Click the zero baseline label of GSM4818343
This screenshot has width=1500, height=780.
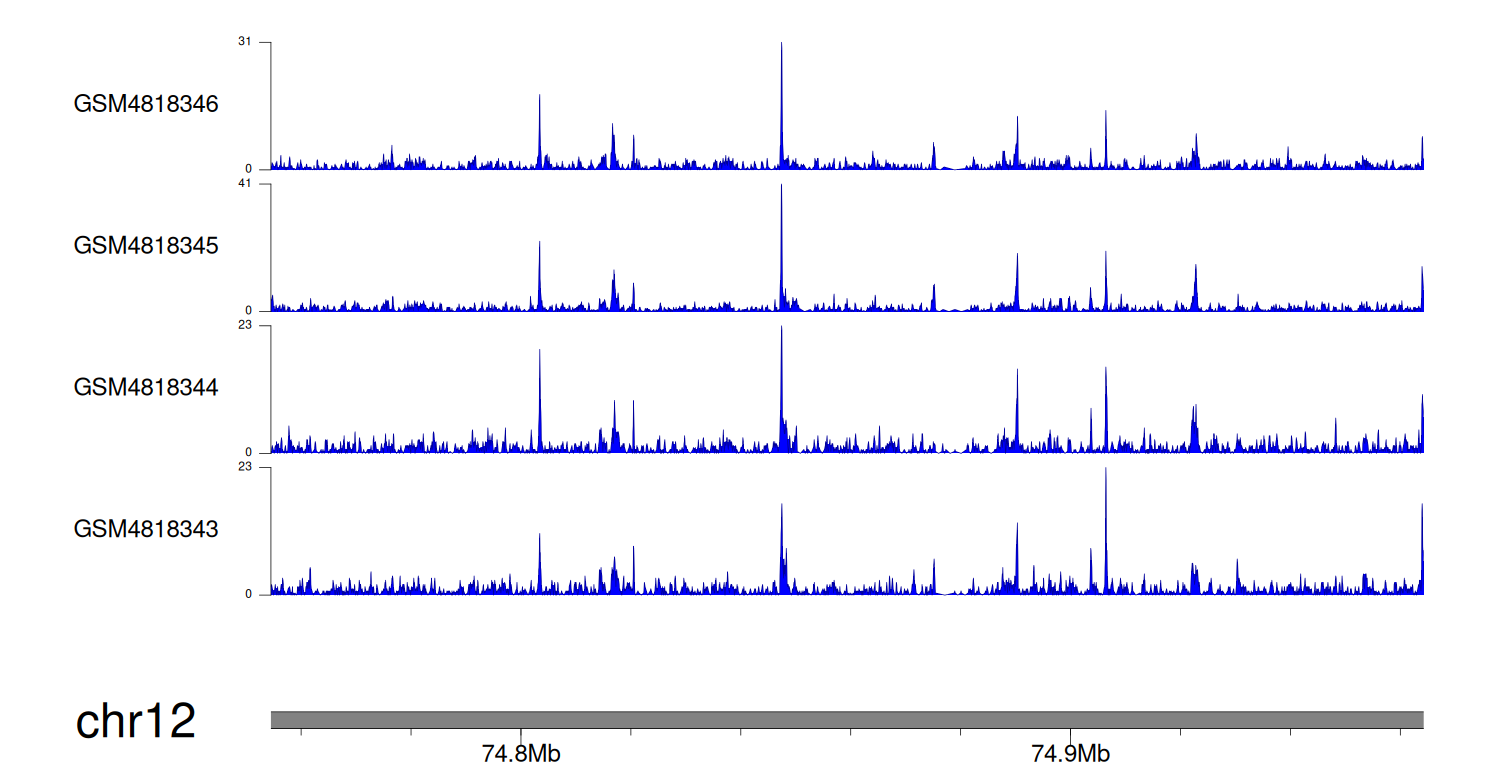click(249, 594)
